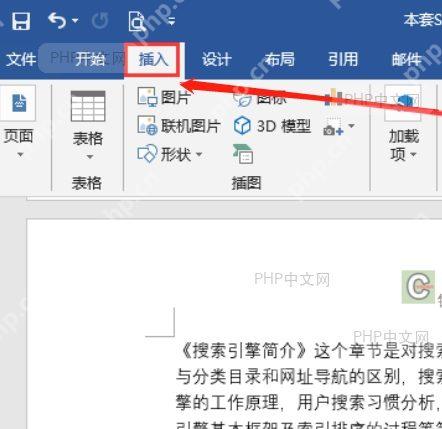Open the 邮件 tab
Image resolution: width=442 pixels, height=429 pixels.
[x=406, y=60]
